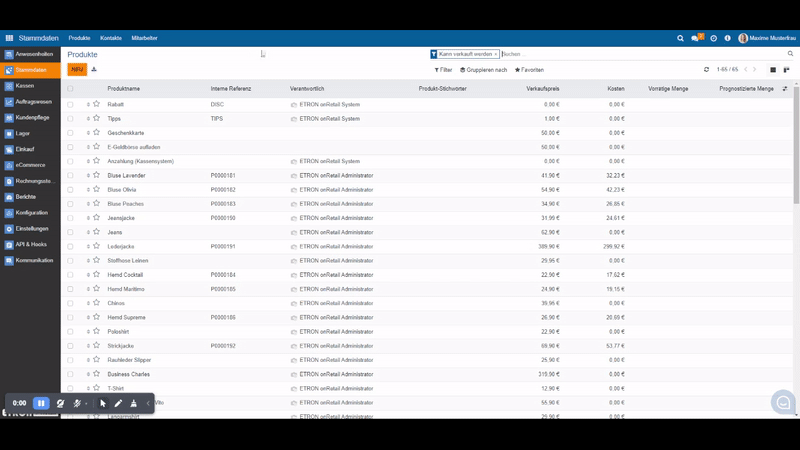Open the live chat support bubble

(783, 402)
